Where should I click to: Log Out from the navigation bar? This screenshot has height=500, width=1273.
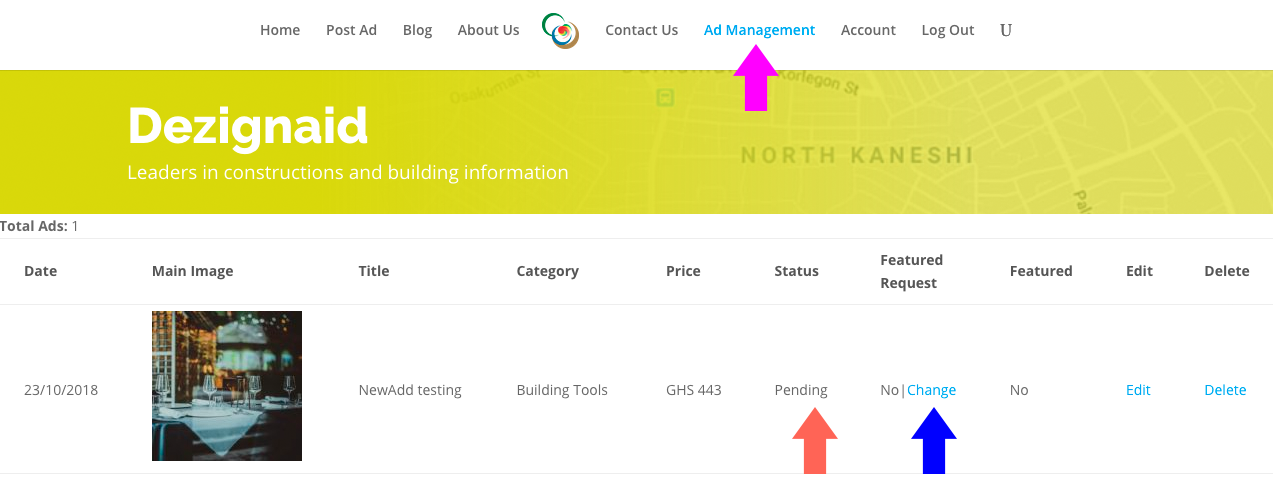tap(947, 30)
